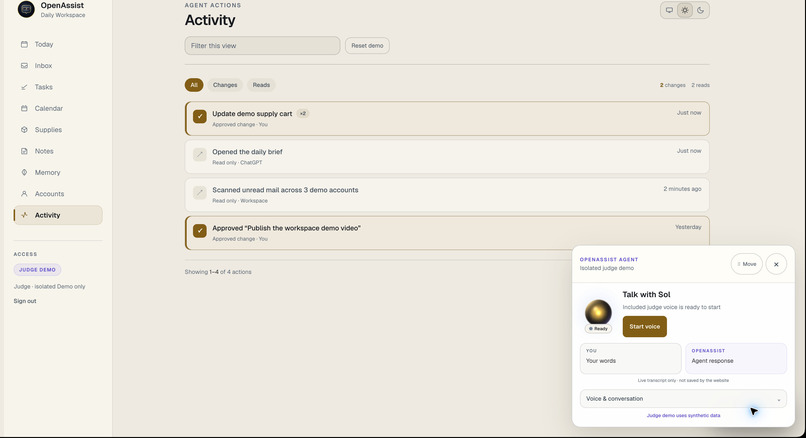Click the Sol golden orb avatar

click(598, 312)
